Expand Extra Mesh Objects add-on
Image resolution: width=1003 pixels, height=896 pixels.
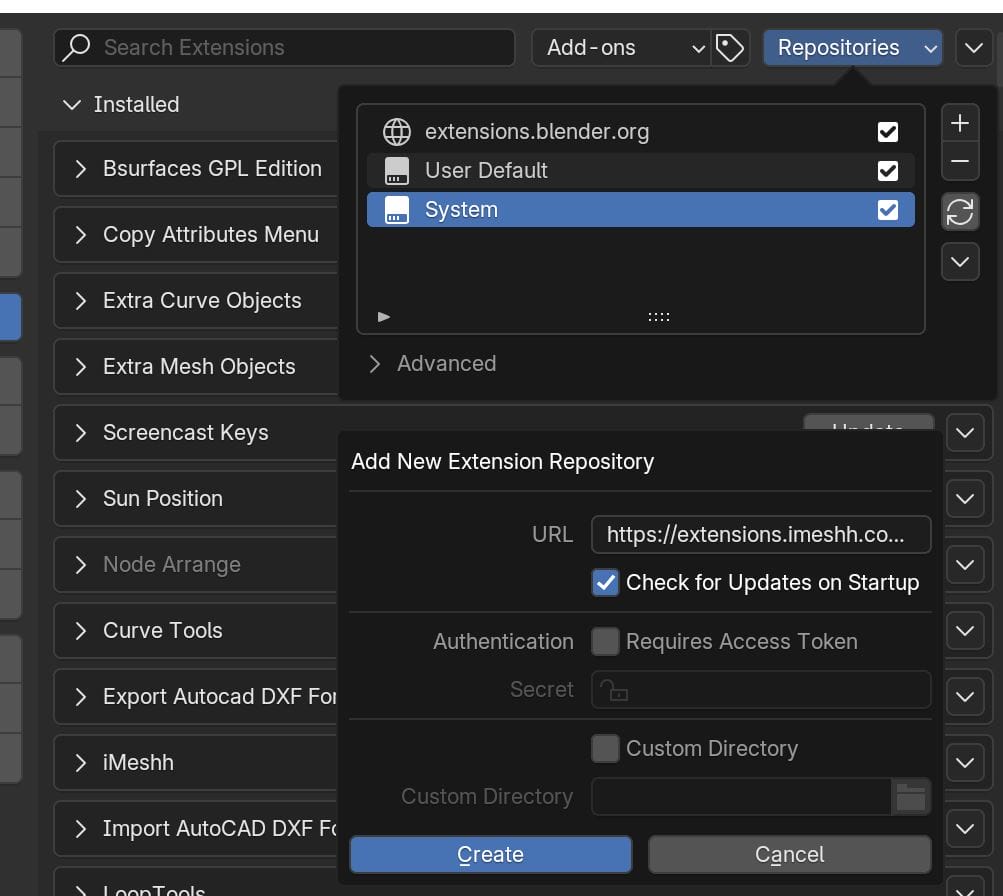(81, 366)
